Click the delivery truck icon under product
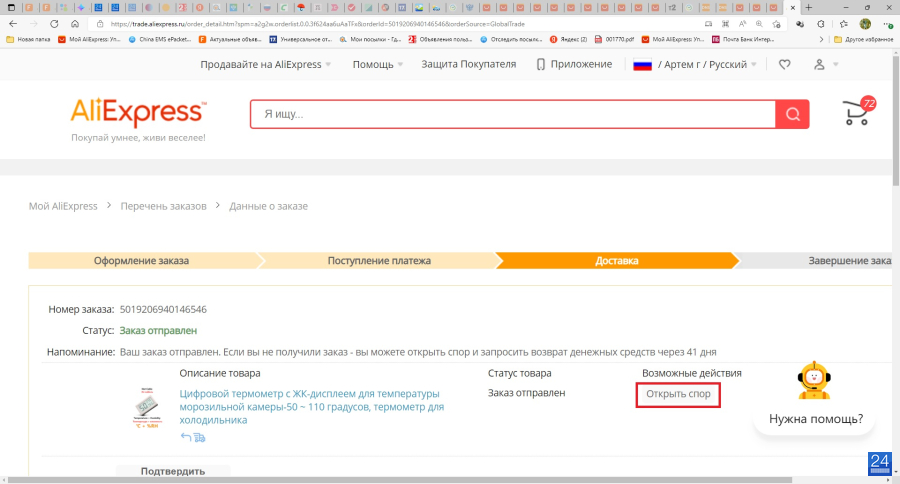 (199, 437)
